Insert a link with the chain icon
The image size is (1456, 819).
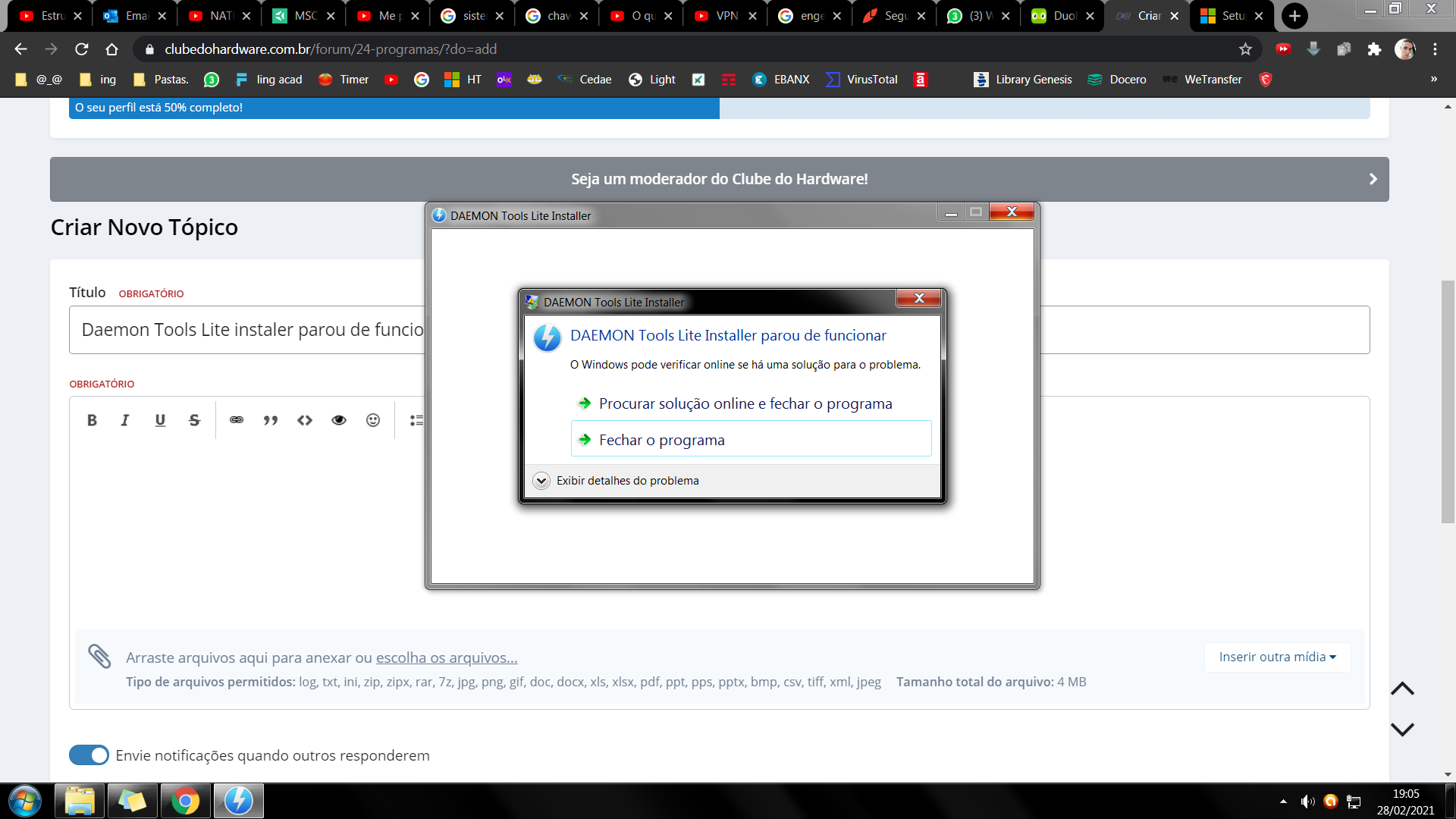point(237,420)
